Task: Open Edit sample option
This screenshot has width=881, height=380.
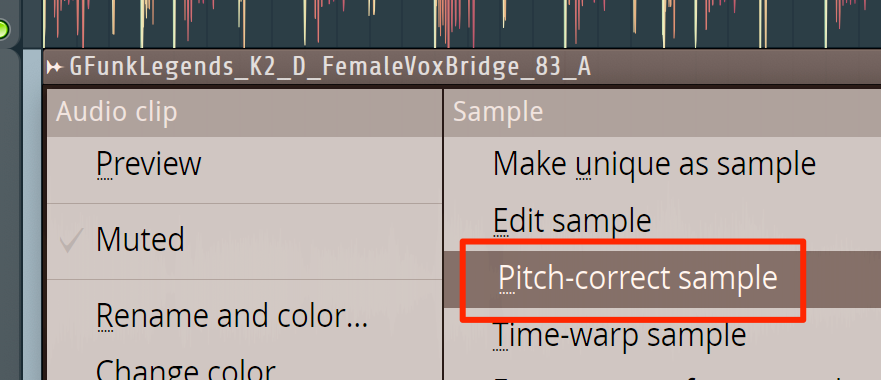Action: coord(572,221)
